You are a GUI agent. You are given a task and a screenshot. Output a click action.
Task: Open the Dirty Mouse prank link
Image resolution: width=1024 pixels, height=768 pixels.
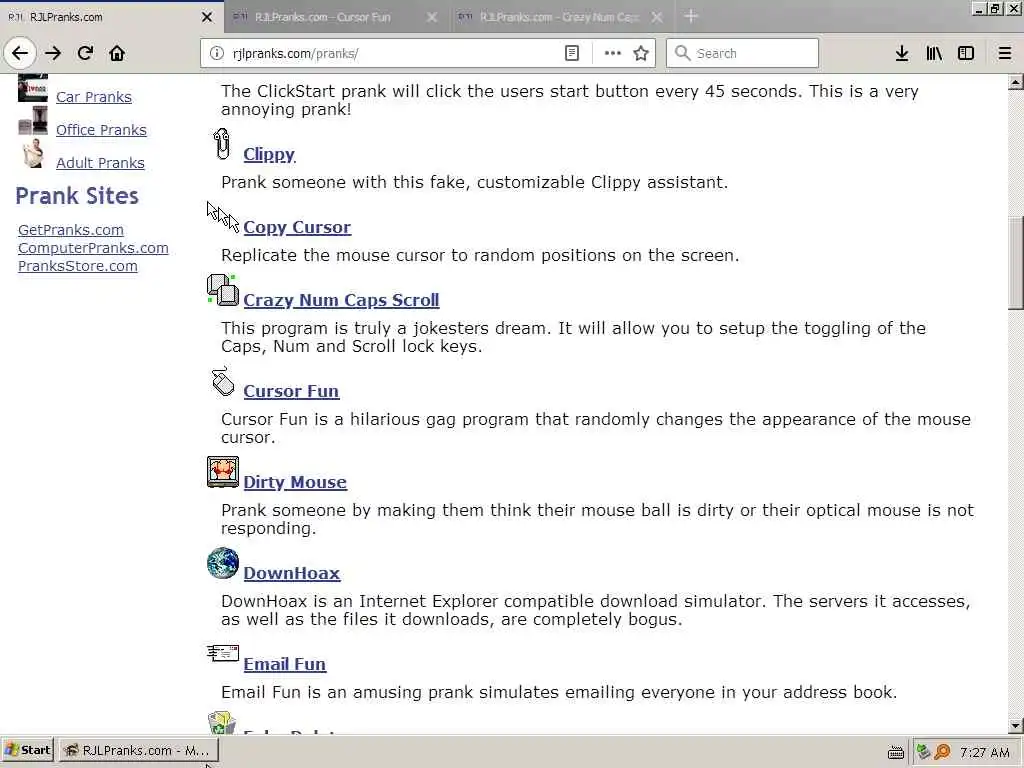pos(295,482)
